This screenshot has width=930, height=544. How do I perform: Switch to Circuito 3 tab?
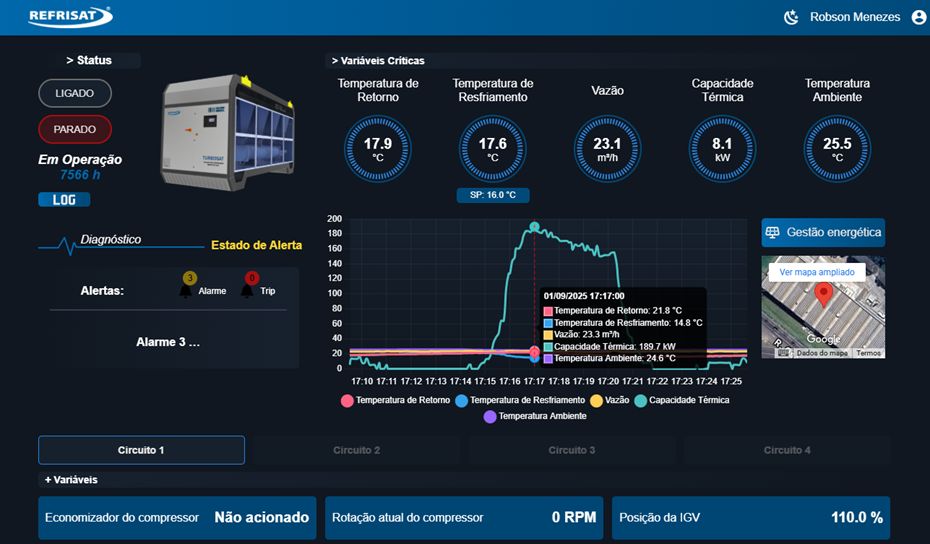coord(571,450)
